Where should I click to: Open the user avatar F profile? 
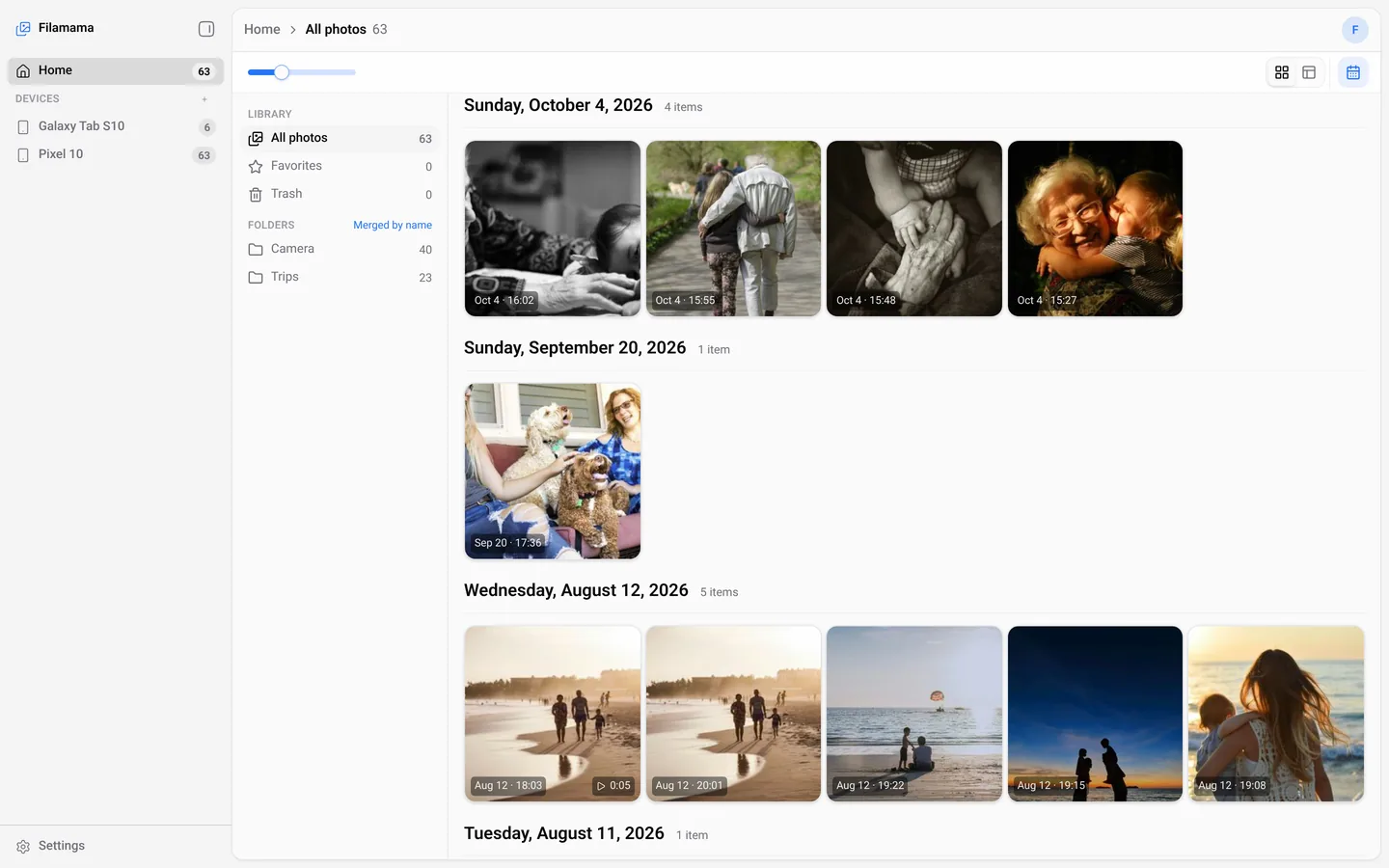tap(1354, 30)
